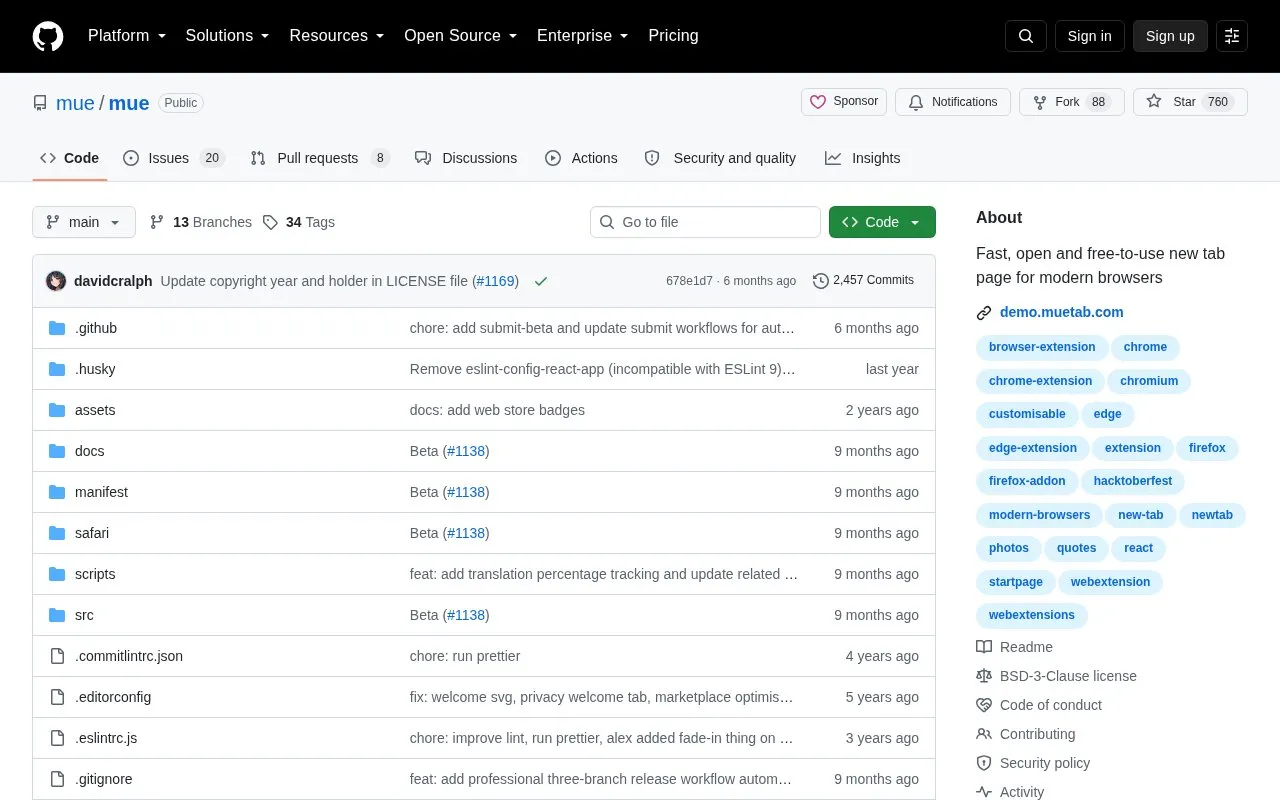The width and height of the screenshot is (1280, 800).
Task: Fork the mue repository
Action: pos(1072,102)
